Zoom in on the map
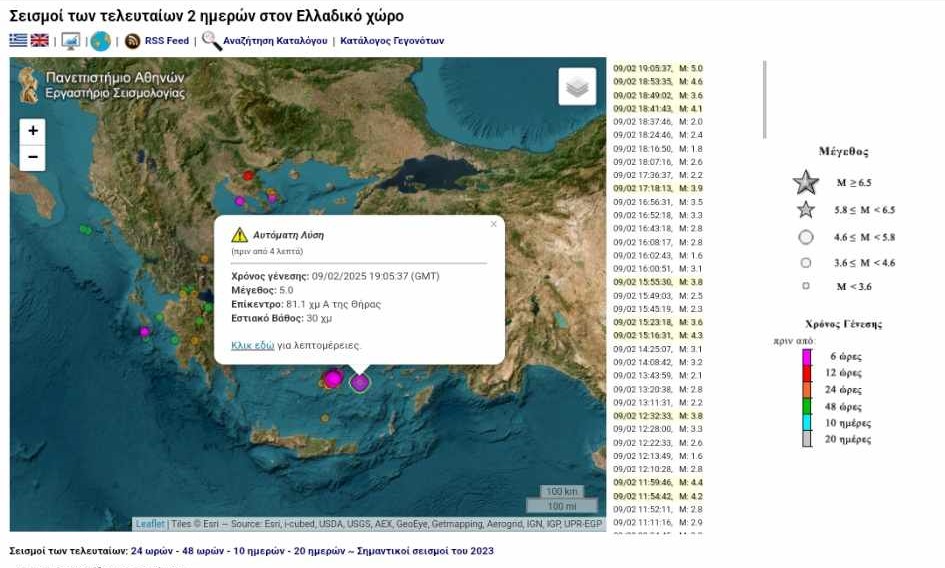The height and width of the screenshot is (568, 945). coord(33,131)
